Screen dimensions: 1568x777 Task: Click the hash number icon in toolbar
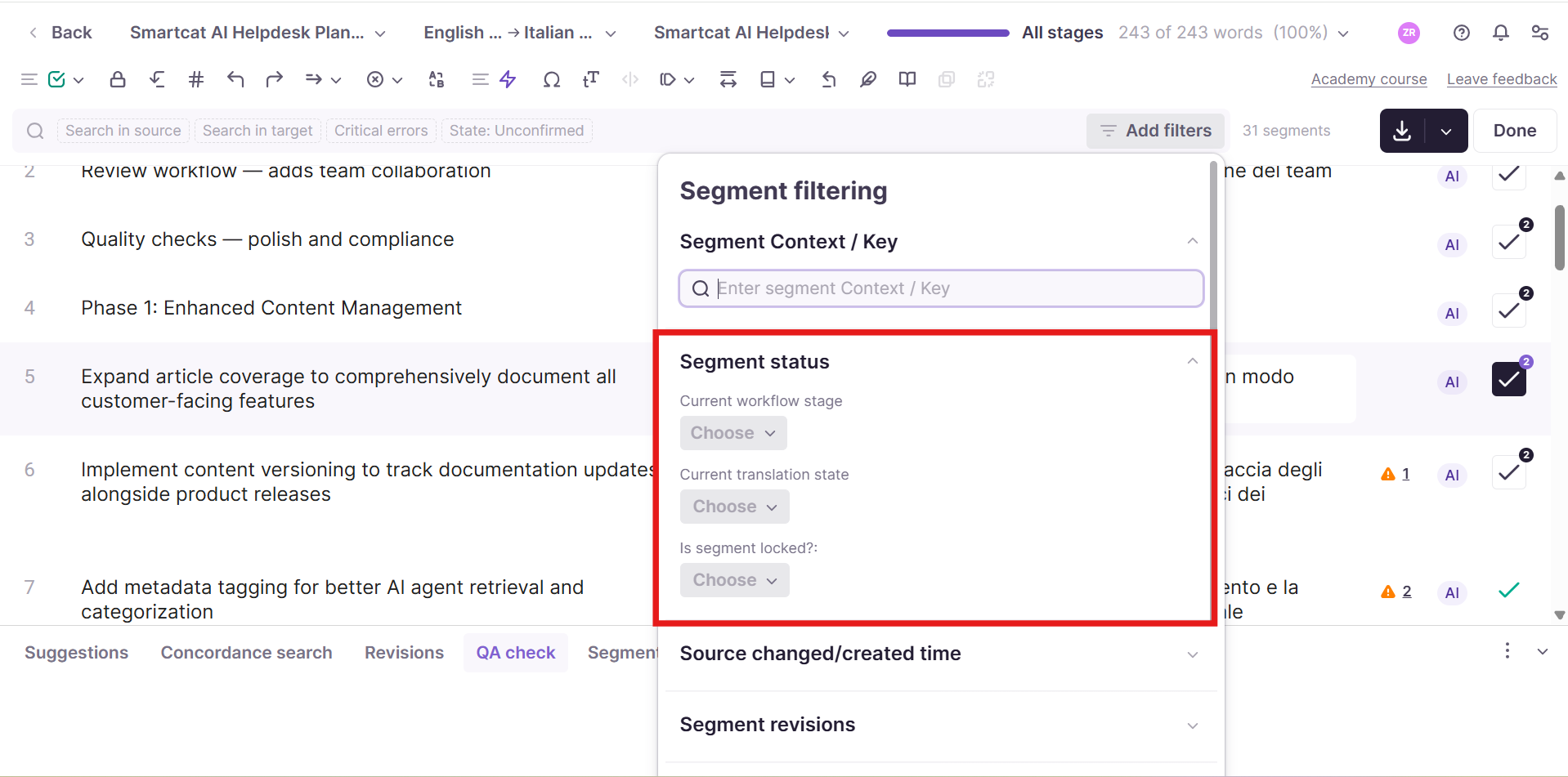coord(196,79)
